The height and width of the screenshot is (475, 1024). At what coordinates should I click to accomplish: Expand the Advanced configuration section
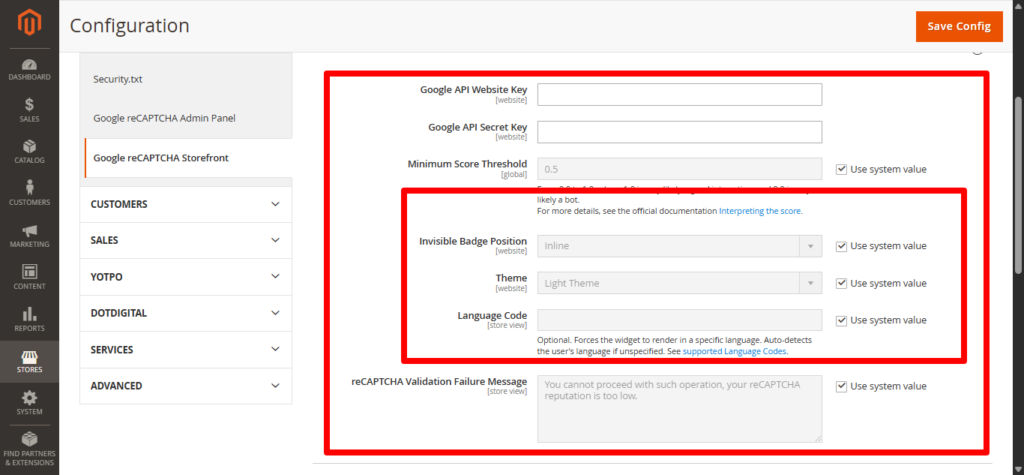(x=185, y=386)
